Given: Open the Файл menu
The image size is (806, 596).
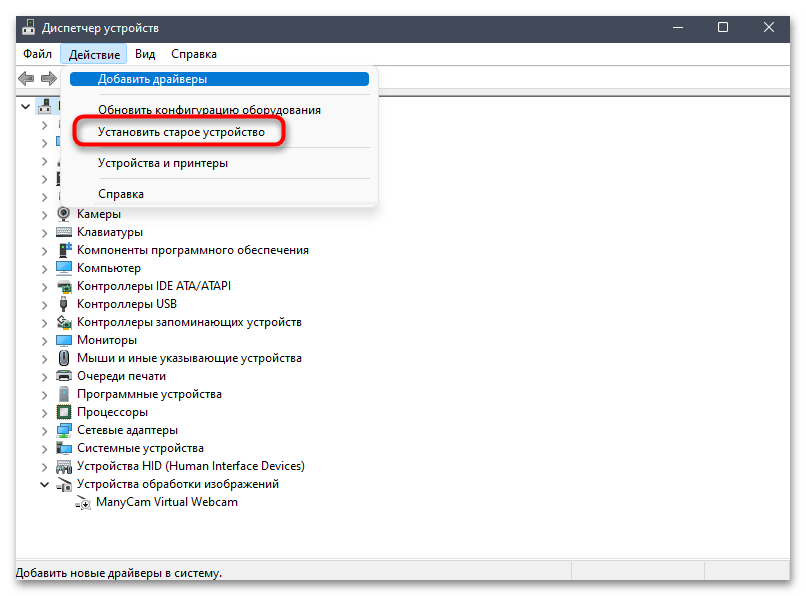Looking at the screenshot, I should tap(37, 54).
